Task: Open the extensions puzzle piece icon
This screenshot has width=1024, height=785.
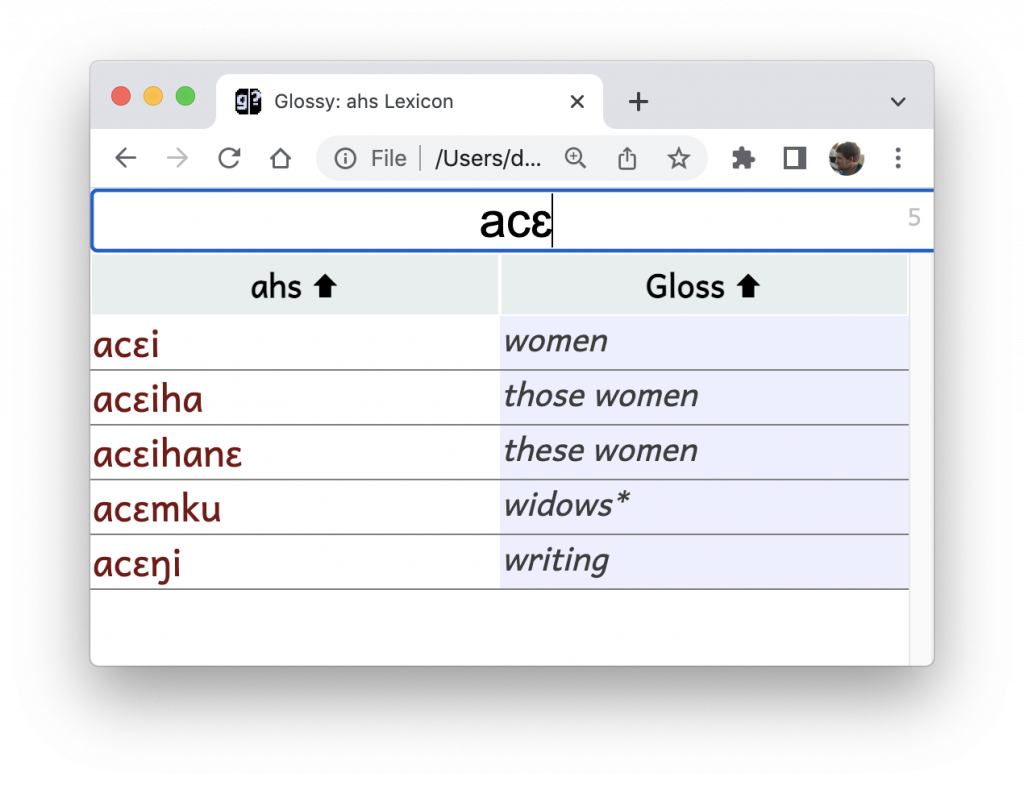Action: click(743, 158)
